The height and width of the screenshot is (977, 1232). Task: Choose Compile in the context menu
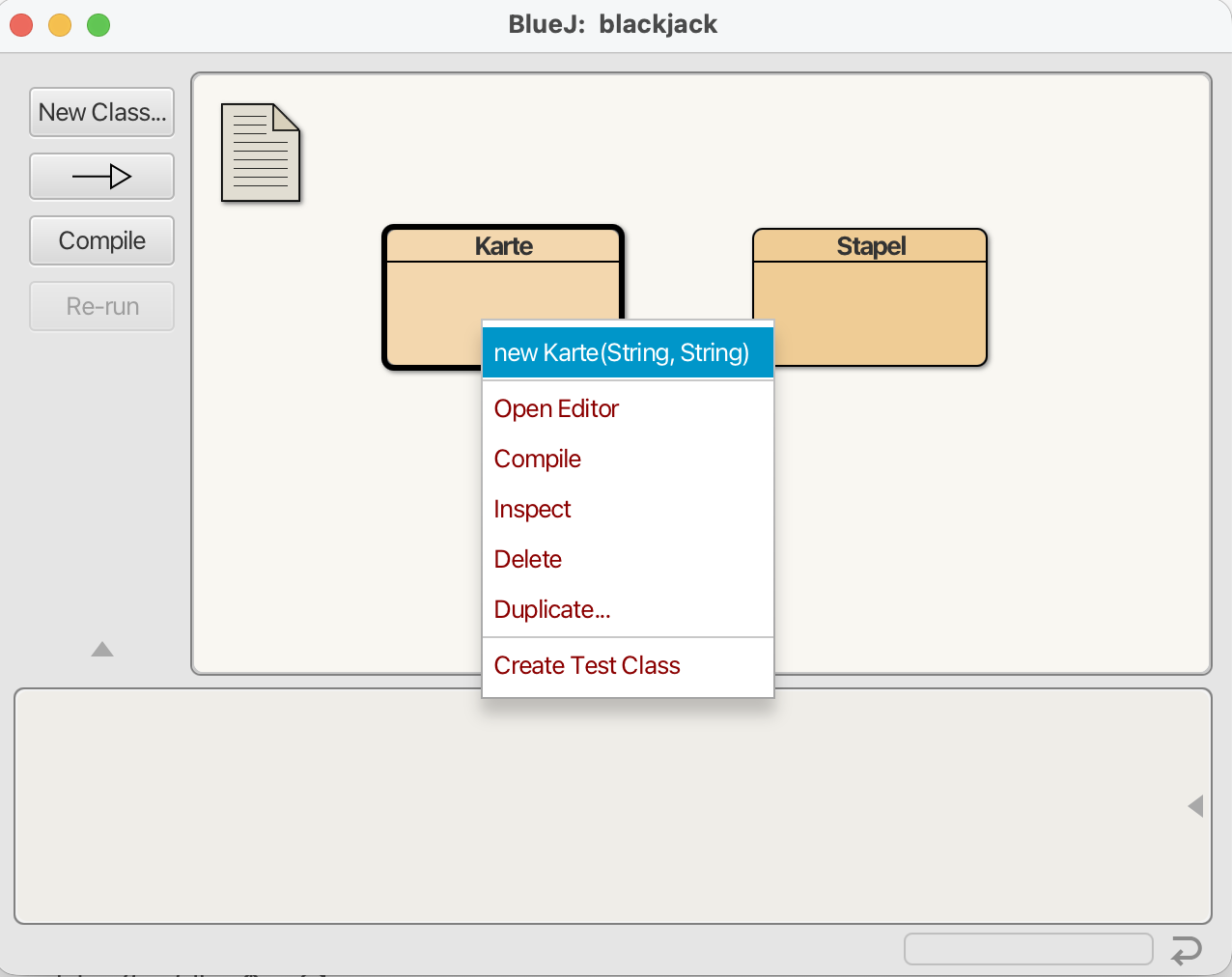[537, 460]
